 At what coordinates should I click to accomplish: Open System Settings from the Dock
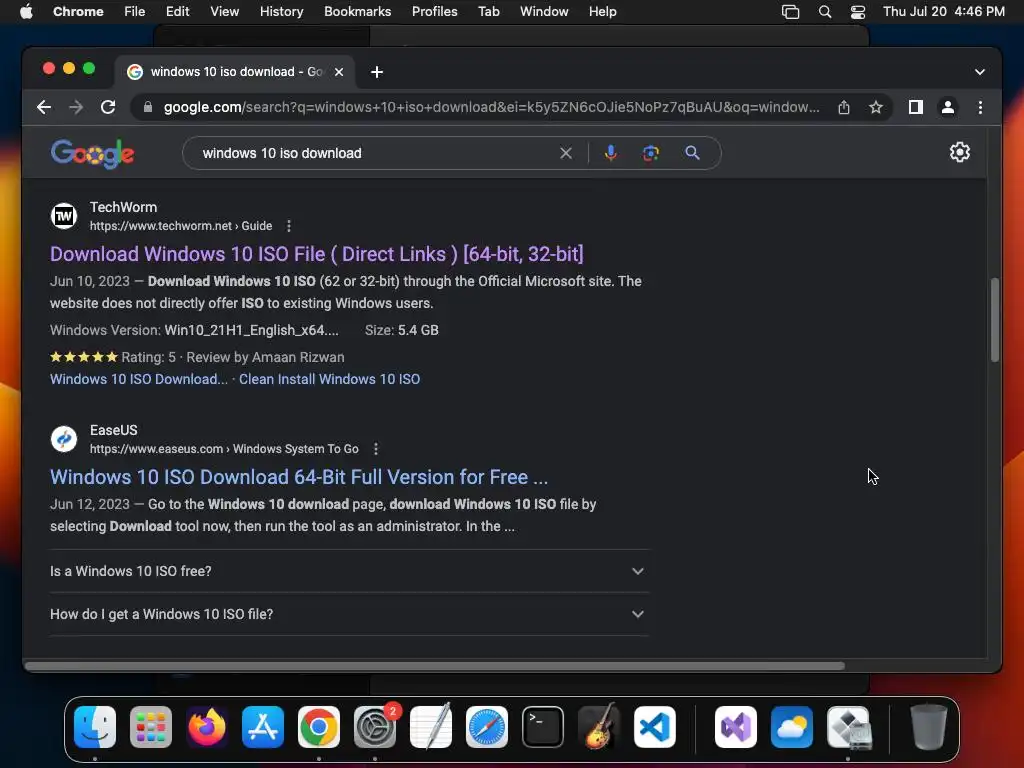click(375, 727)
